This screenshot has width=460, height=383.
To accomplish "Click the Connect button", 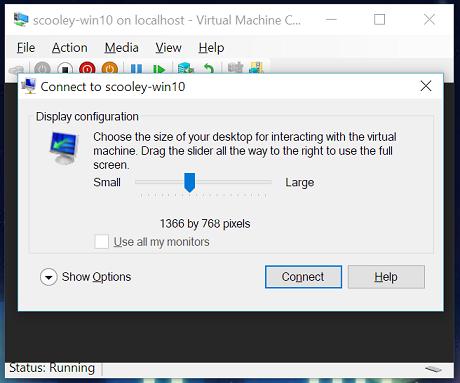I will point(303,277).
